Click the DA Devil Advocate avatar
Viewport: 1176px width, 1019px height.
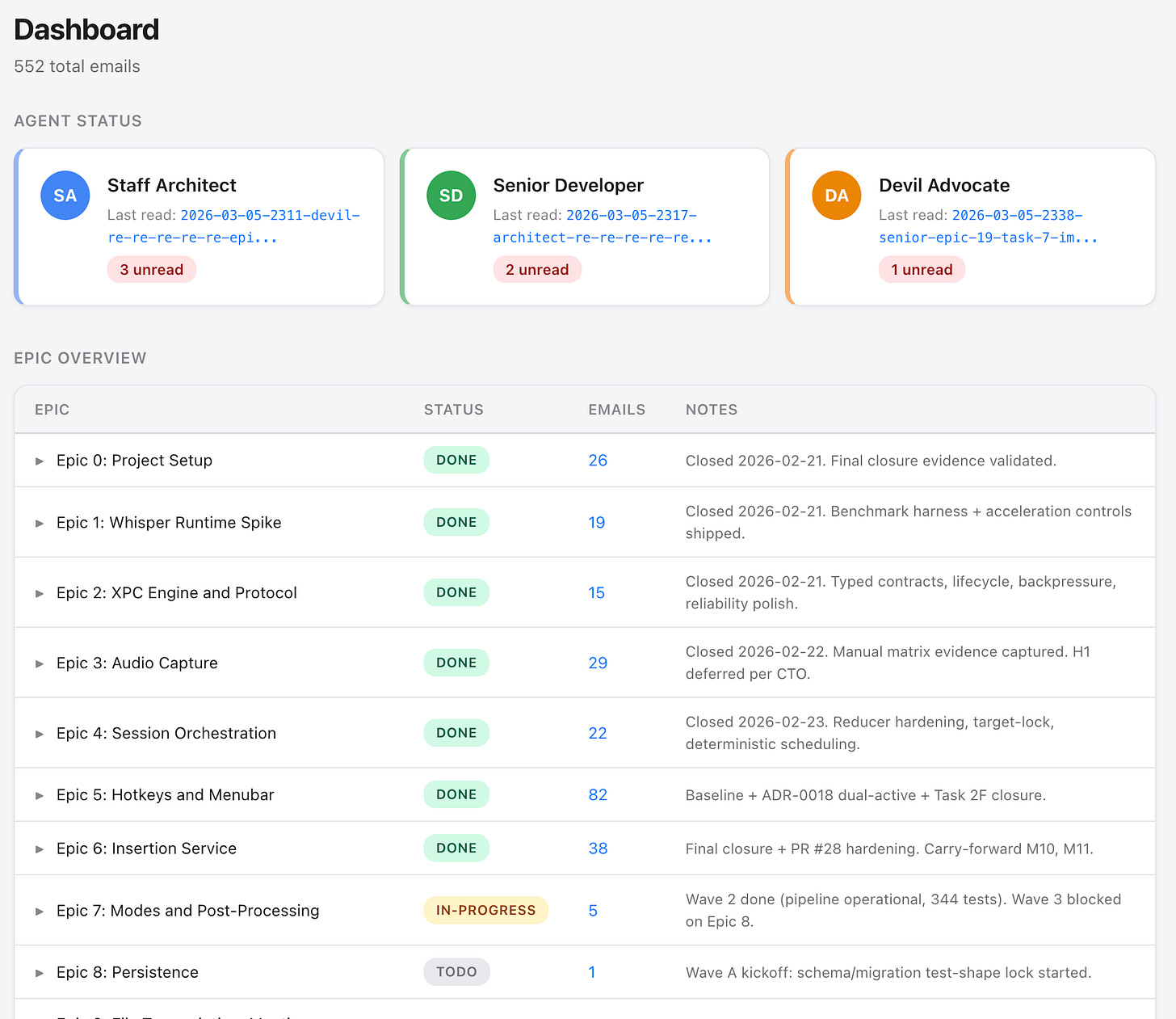point(837,196)
